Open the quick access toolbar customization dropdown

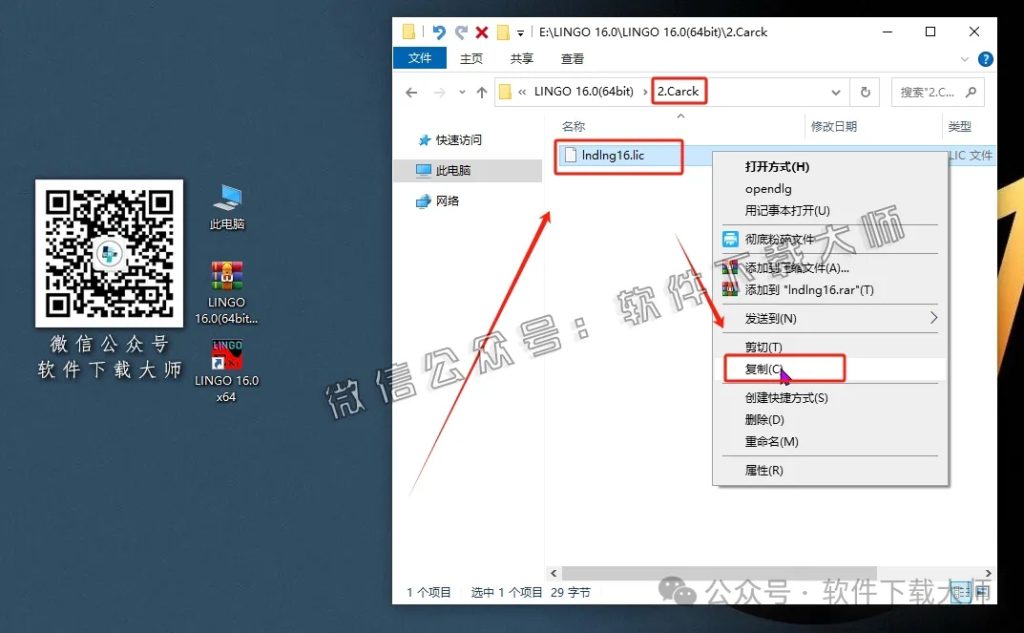click(x=520, y=33)
